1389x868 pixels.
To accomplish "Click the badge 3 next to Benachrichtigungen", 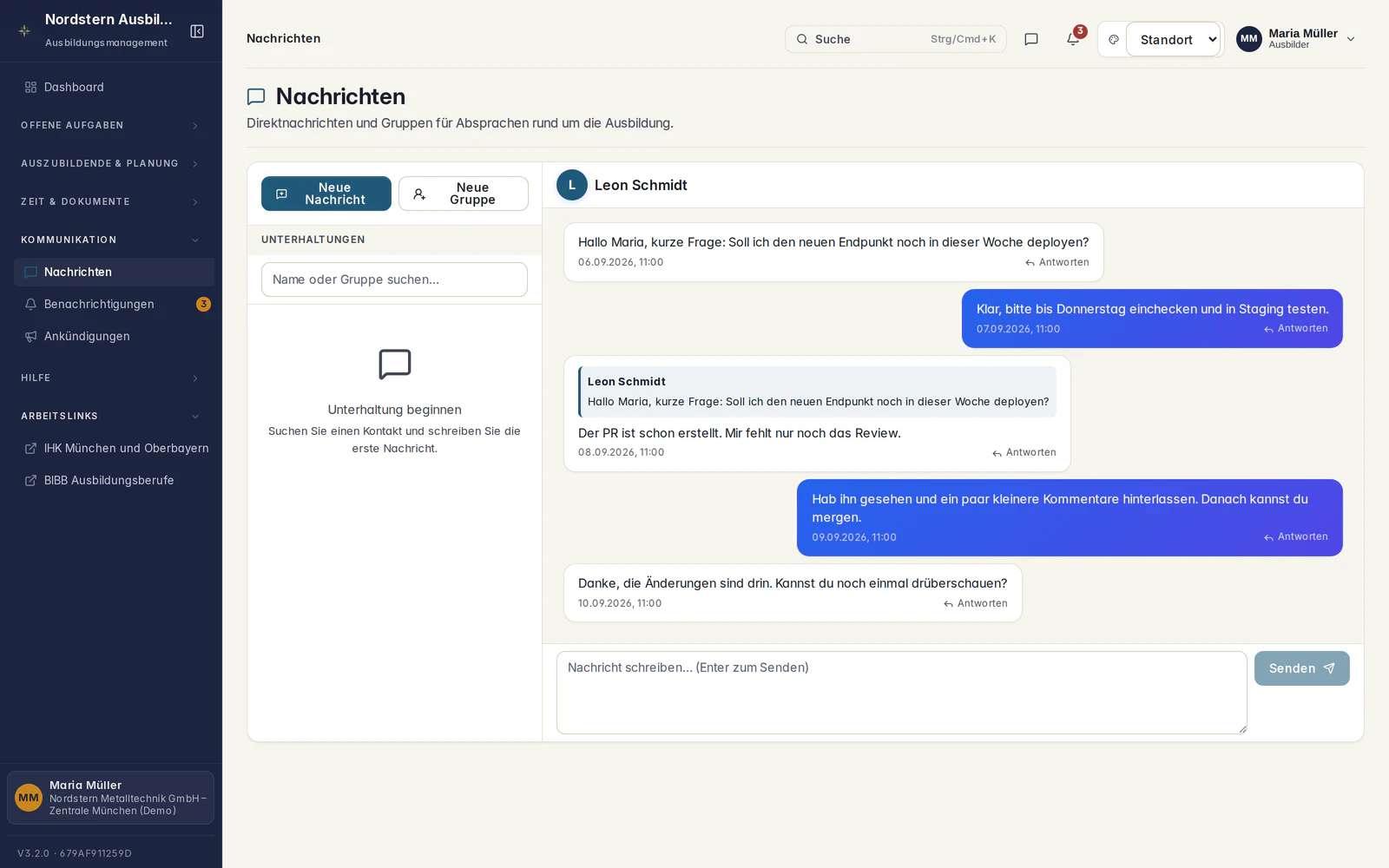I will 203,304.
